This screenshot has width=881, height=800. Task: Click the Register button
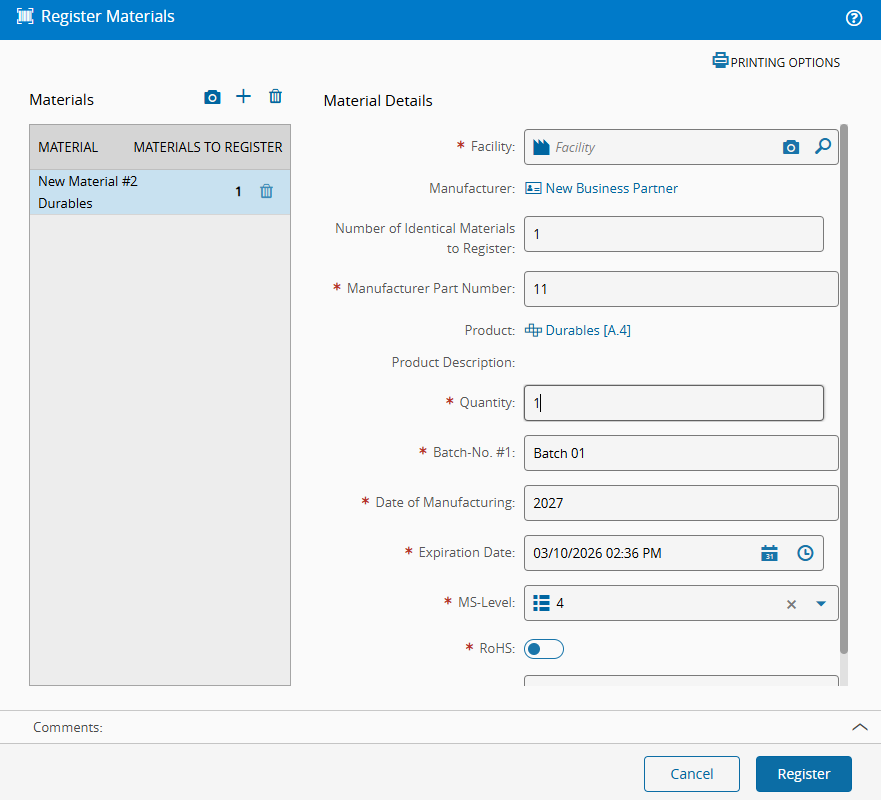[x=803, y=774]
